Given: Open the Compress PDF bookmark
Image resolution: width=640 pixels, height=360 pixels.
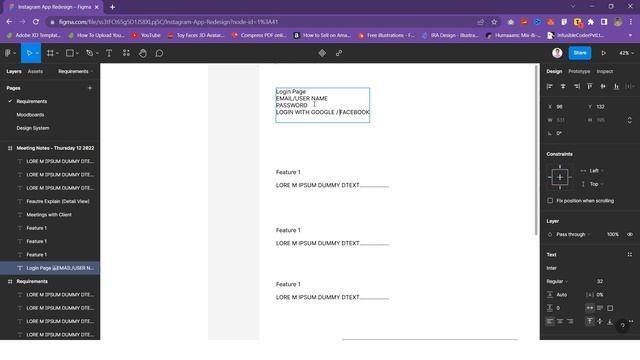Looking at the screenshot, I should tap(259, 36).
